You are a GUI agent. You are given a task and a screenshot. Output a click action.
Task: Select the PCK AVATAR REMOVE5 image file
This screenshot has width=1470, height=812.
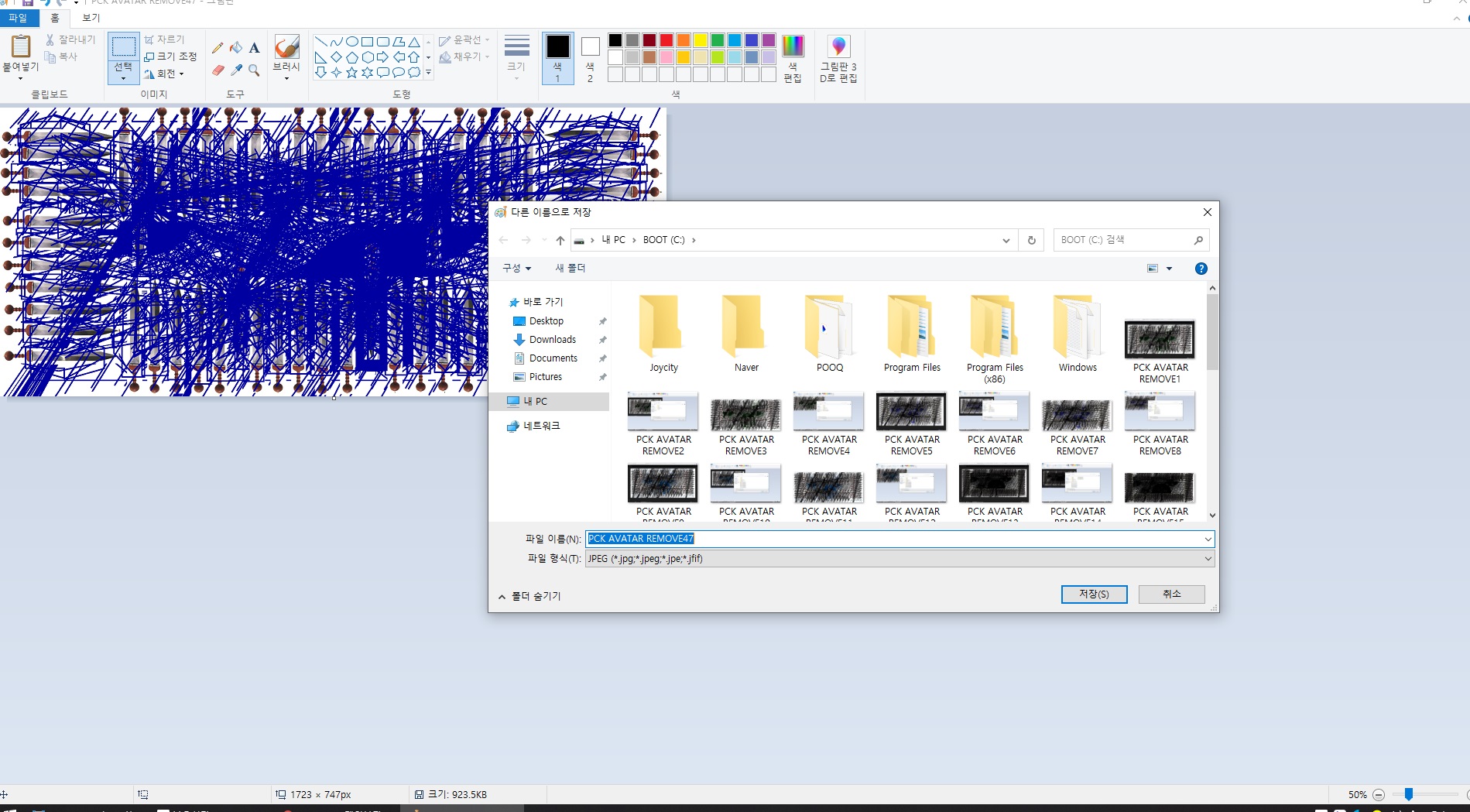point(912,424)
